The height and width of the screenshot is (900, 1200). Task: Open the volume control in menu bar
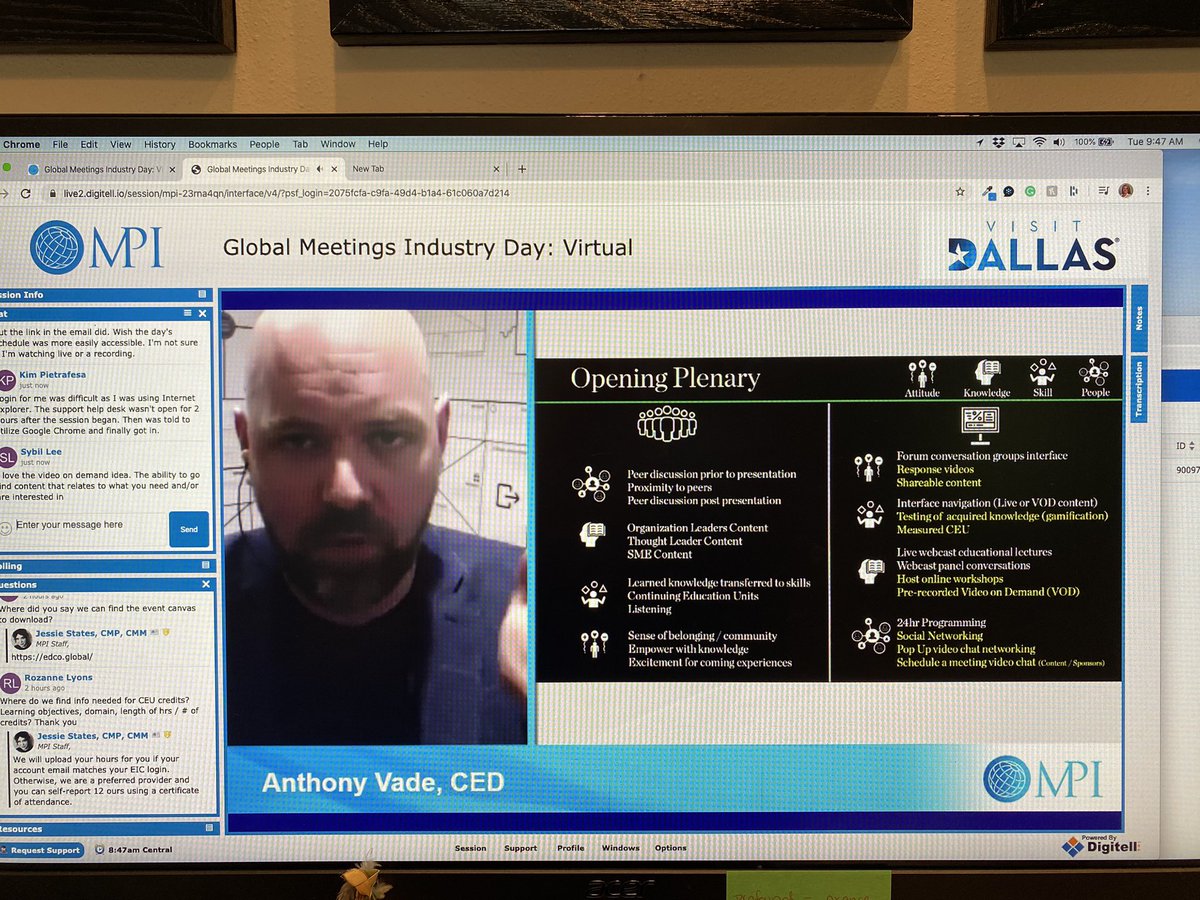pyautogui.click(x=1060, y=143)
